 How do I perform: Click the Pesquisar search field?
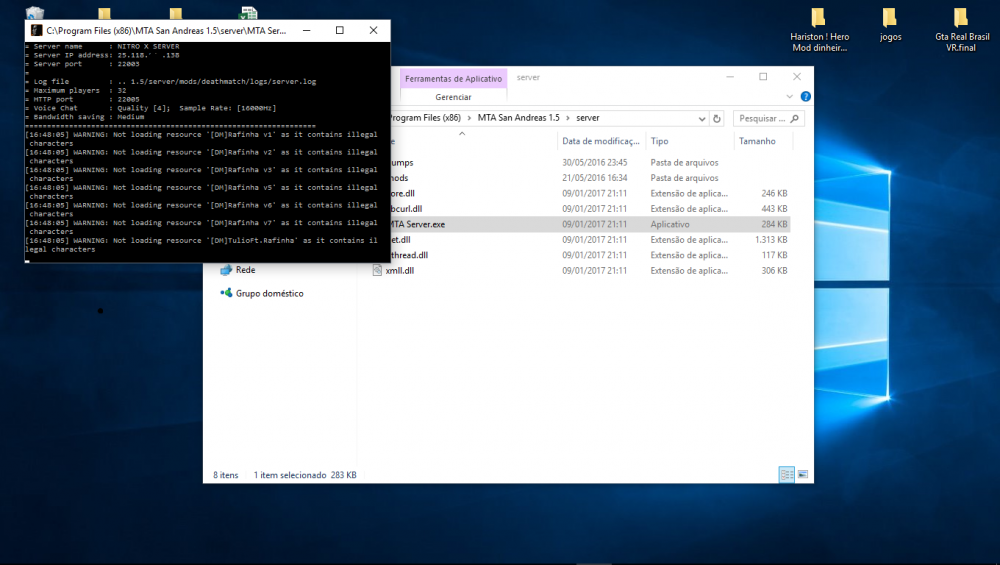tap(762, 118)
